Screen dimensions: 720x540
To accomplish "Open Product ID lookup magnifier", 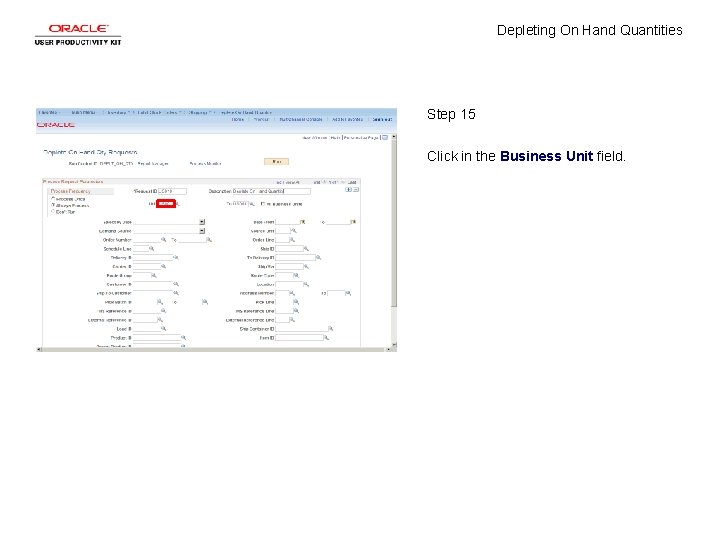I will coord(183,338).
